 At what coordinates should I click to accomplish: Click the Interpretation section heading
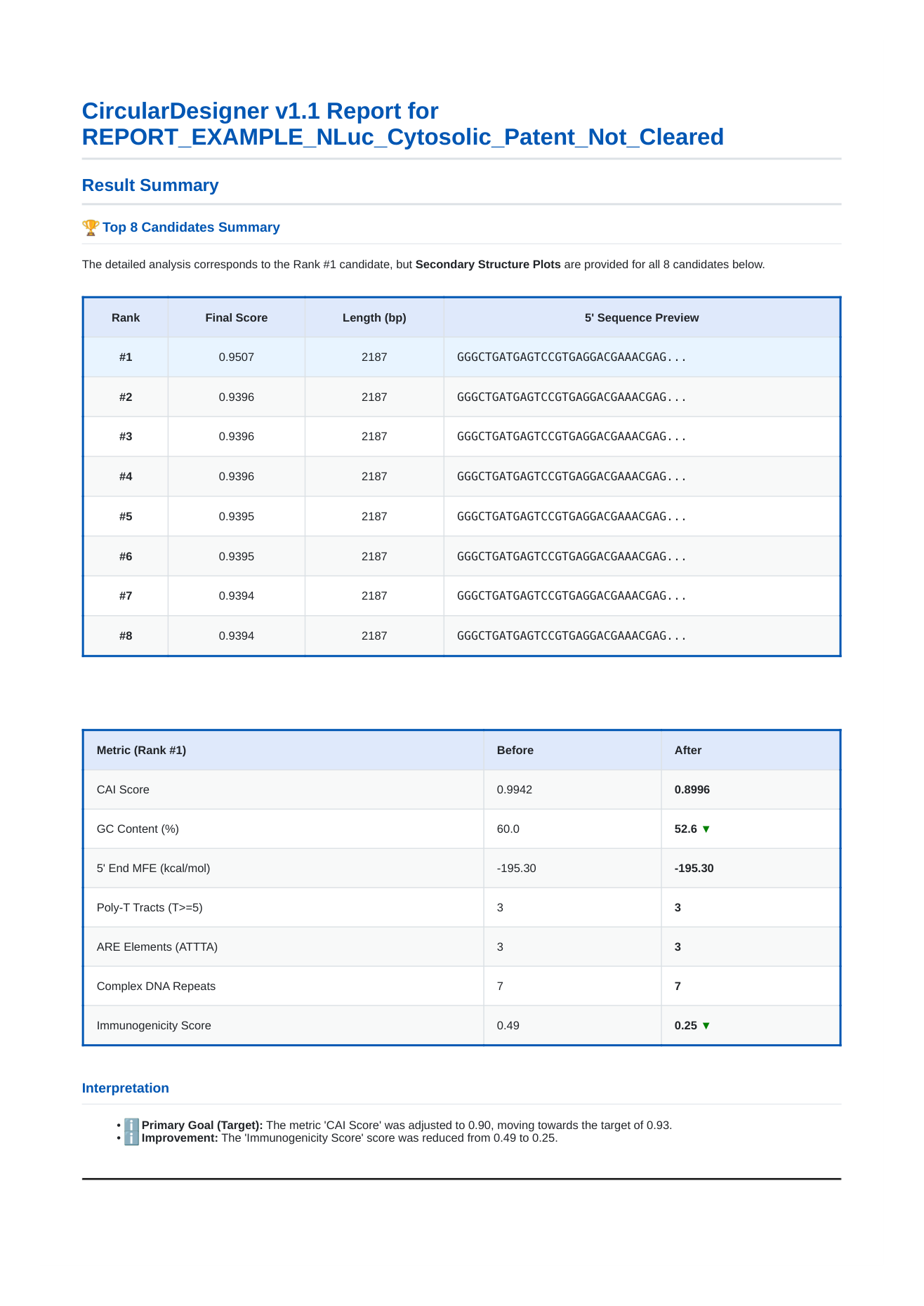point(126,1088)
